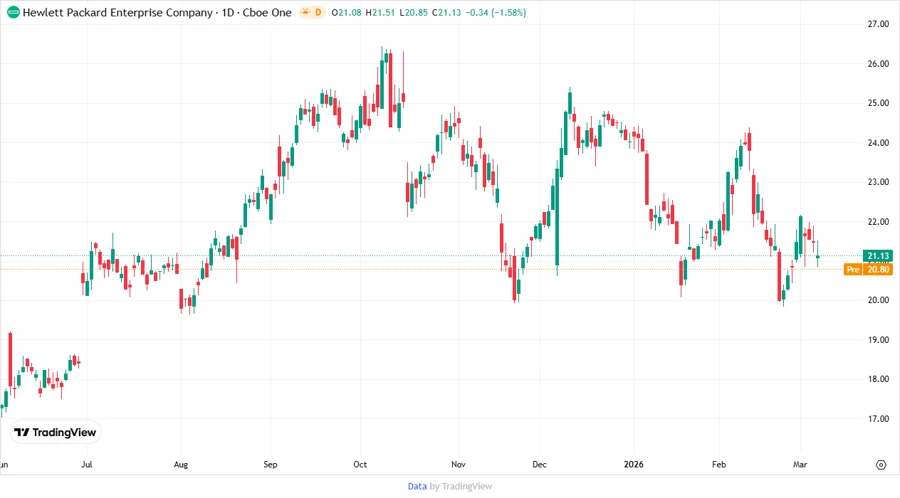The image size is (900, 498).
Task: Click the Cboe One exchange label
Action: (x=267, y=12)
